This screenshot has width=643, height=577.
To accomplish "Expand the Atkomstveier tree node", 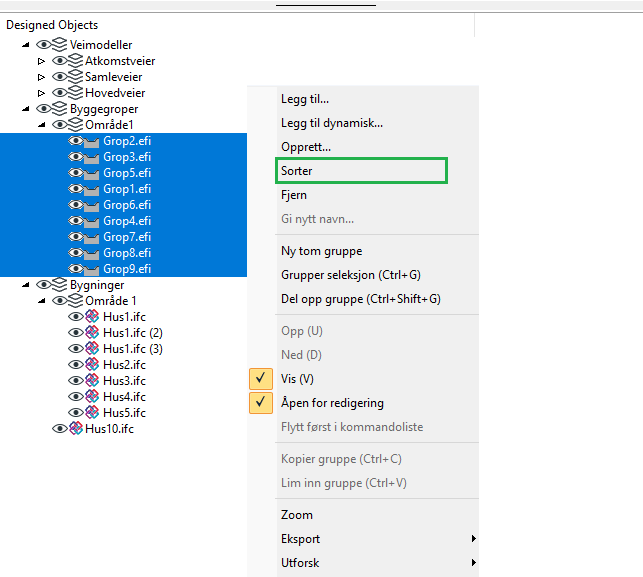I will pyautogui.click(x=41, y=61).
